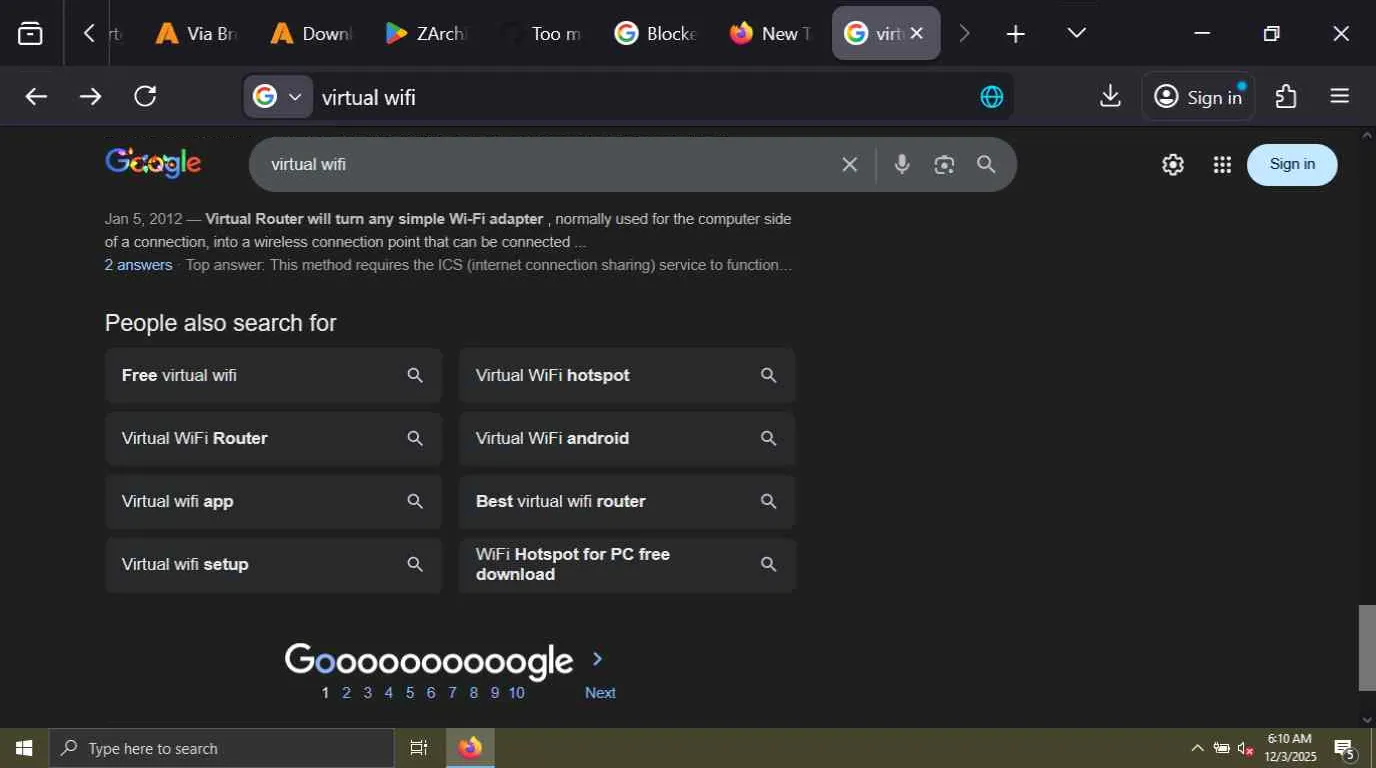Switch to the Too m… tab
Screen dimensions: 1376x768
click(x=541, y=33)
